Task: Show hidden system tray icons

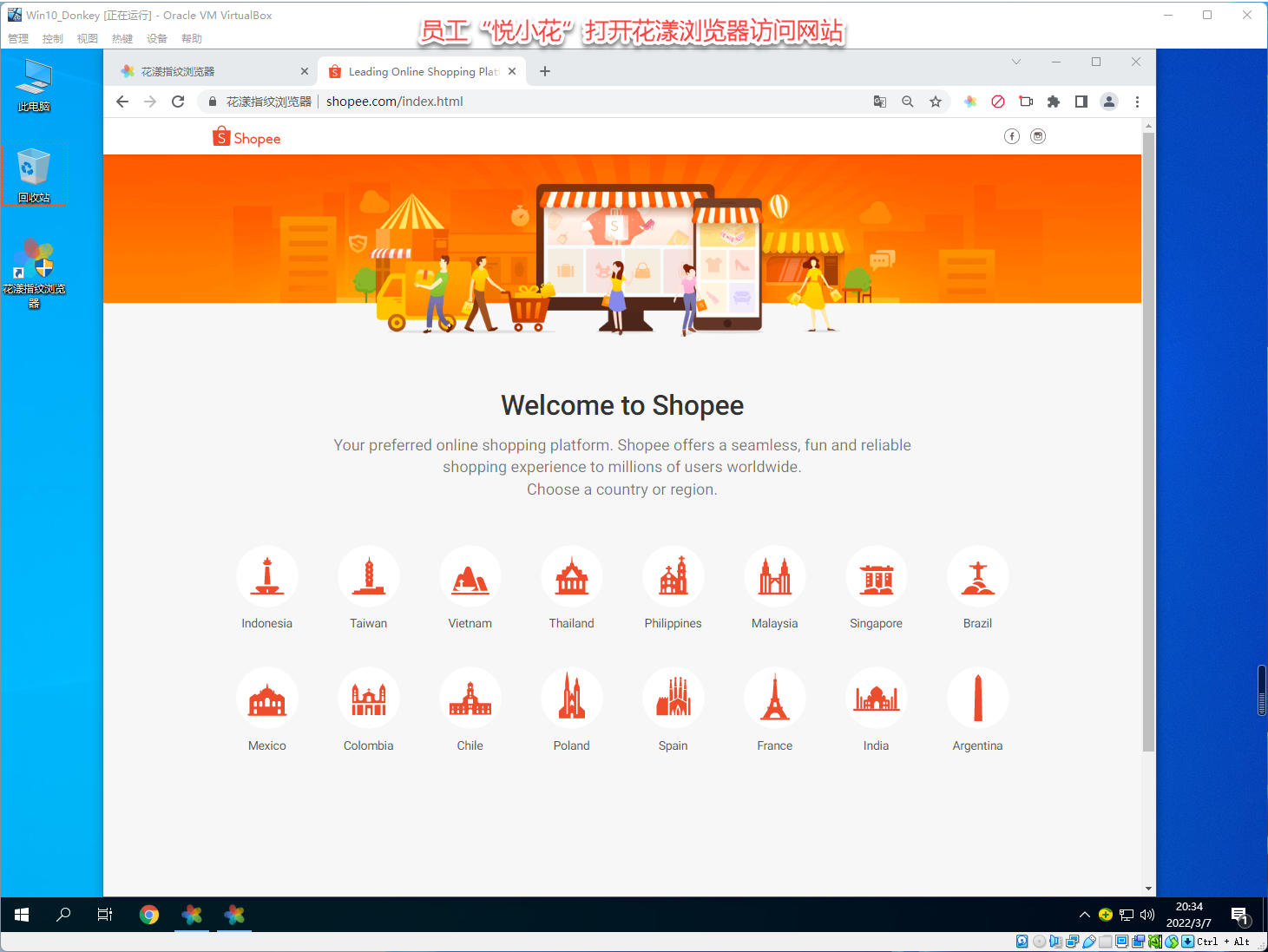Action: tap(1084, 915)
